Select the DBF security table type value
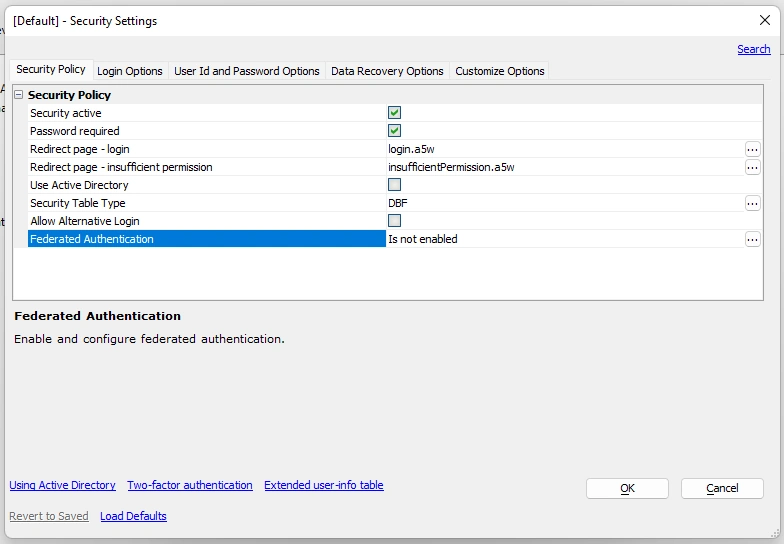The width and height of the screenshot is (784, 544). 565,203
